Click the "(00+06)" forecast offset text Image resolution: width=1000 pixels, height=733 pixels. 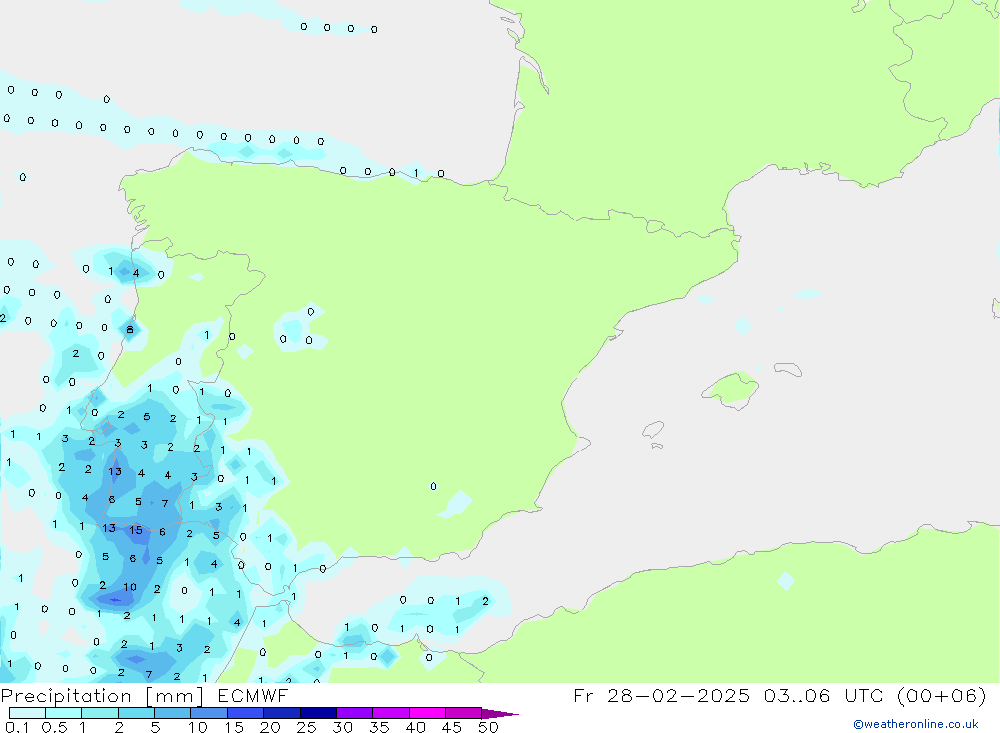pyautogui.click(x=941, y=696)
